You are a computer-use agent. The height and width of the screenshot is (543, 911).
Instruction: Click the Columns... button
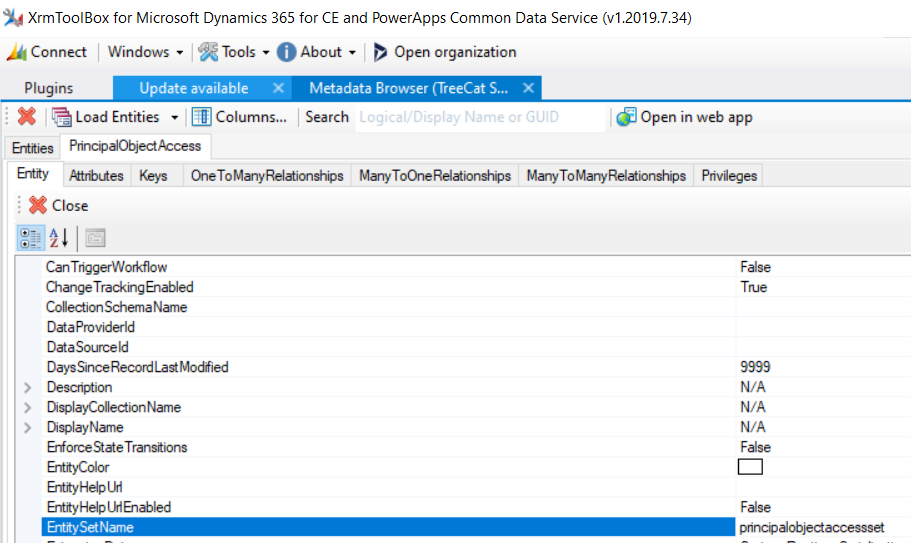point(239,117)
